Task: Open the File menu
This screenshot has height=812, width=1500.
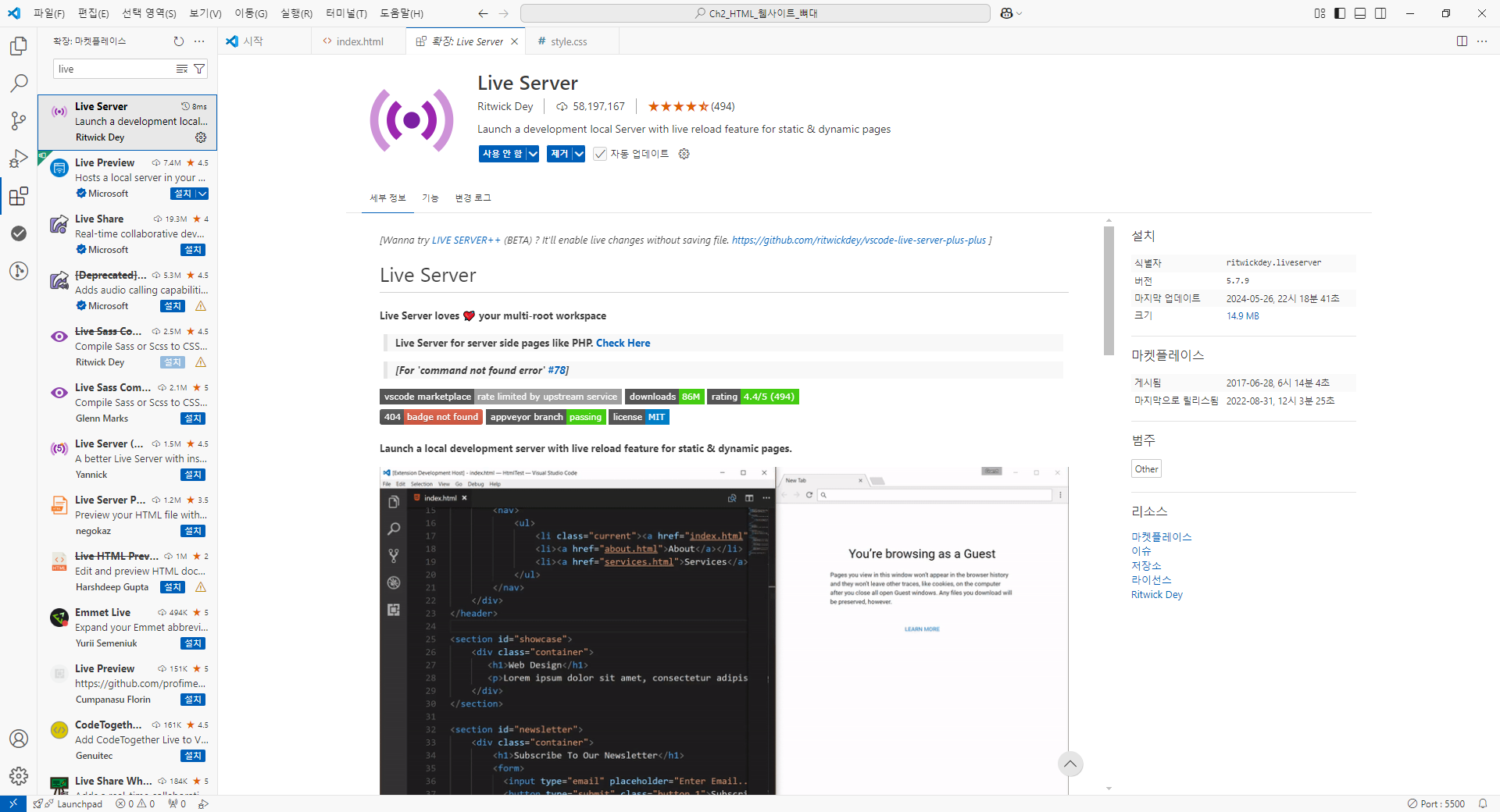Action: pos(49,13)
